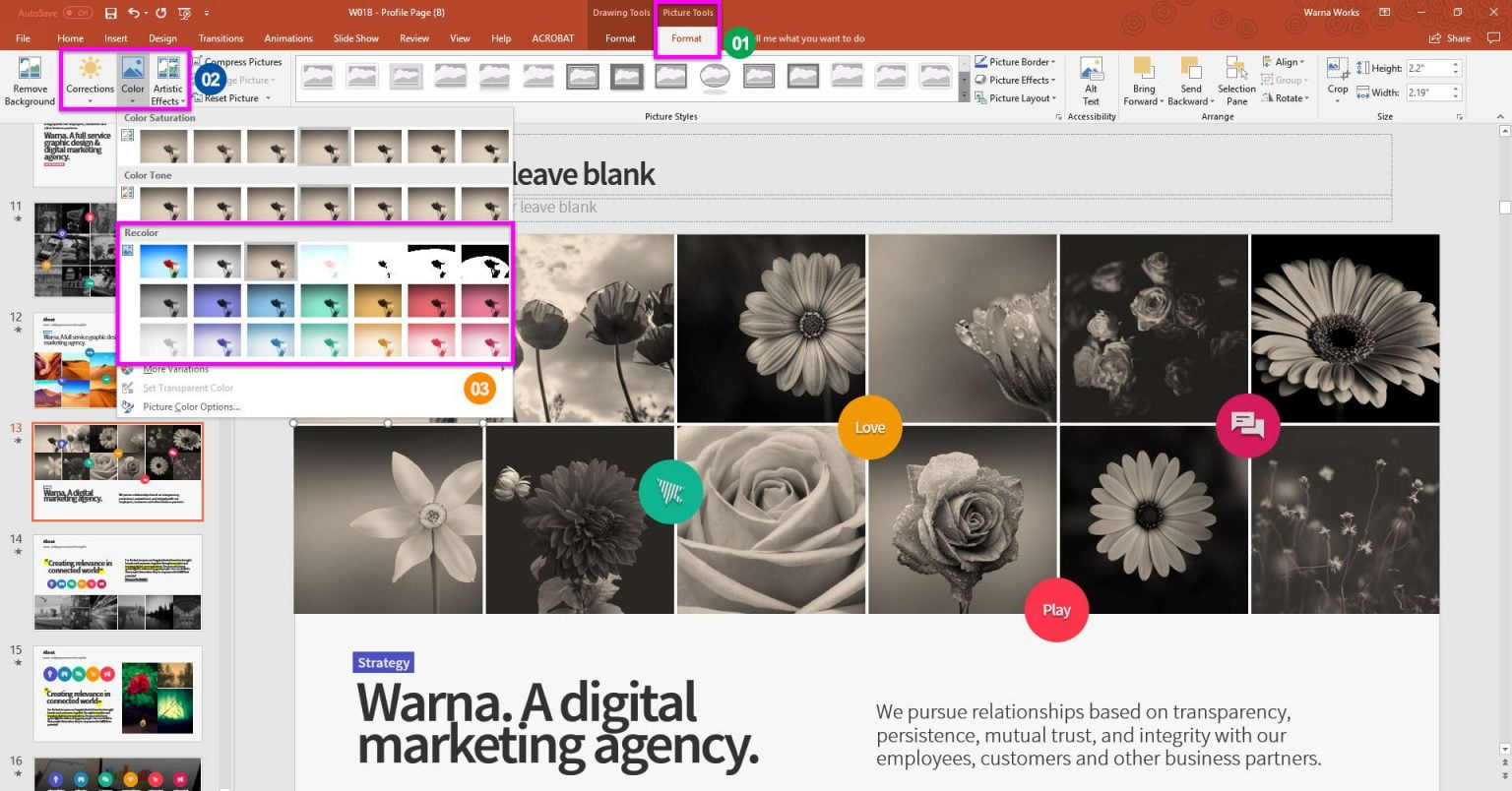
Task: Switch to the Animations ribbon tab
Action: [287, 38]
